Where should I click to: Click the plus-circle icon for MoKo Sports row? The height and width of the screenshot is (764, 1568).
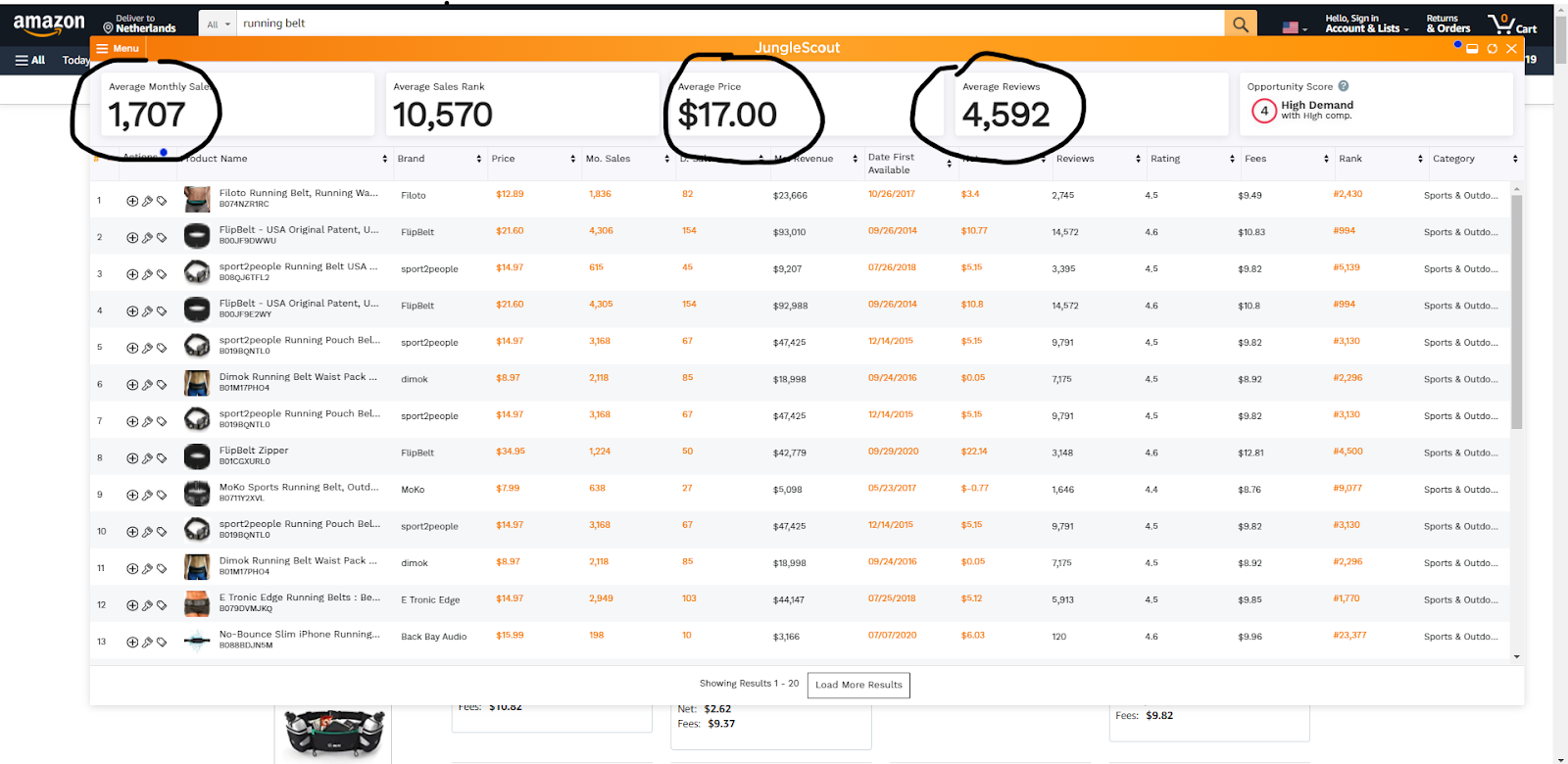click(132, 495)
